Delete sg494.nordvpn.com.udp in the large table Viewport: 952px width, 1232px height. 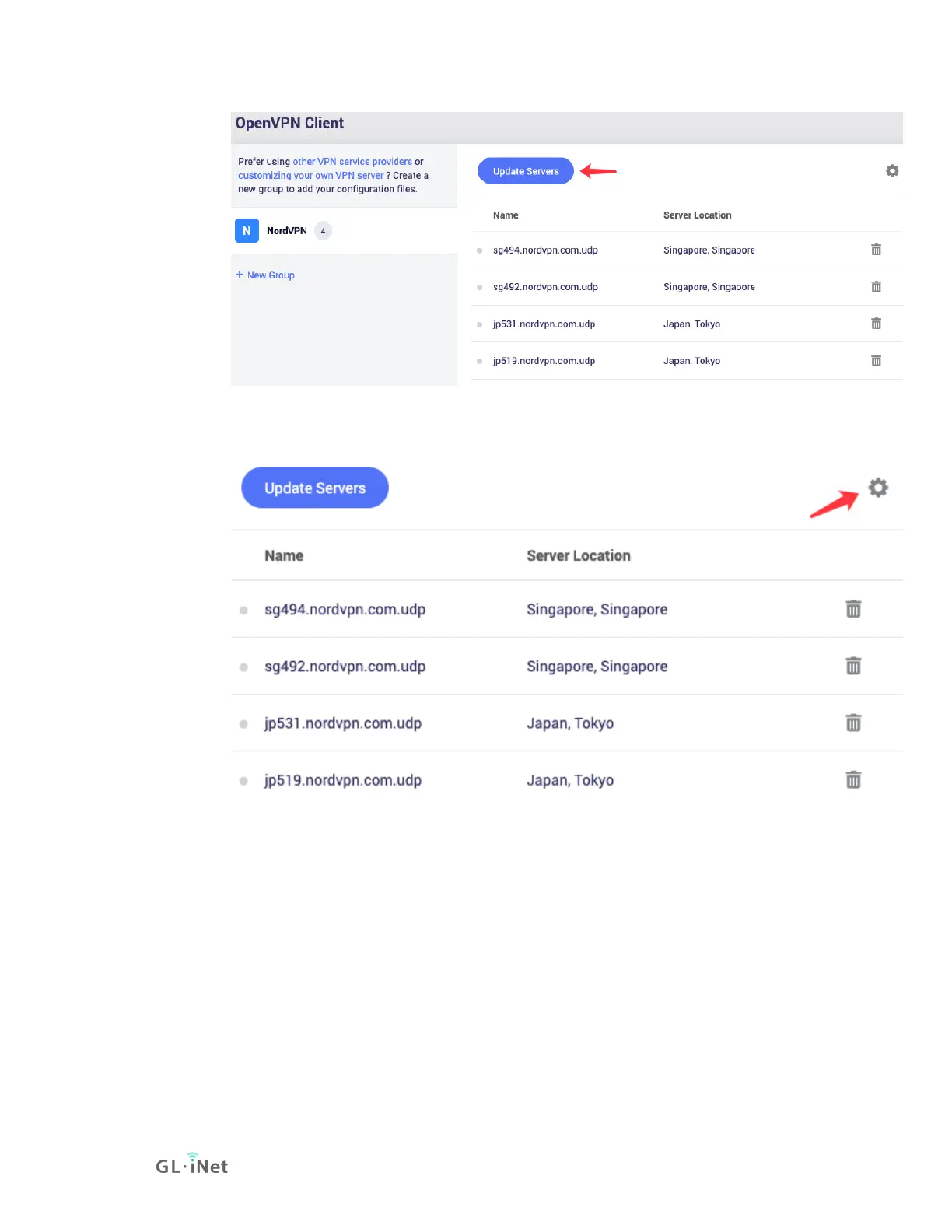[x=853, y=609]
